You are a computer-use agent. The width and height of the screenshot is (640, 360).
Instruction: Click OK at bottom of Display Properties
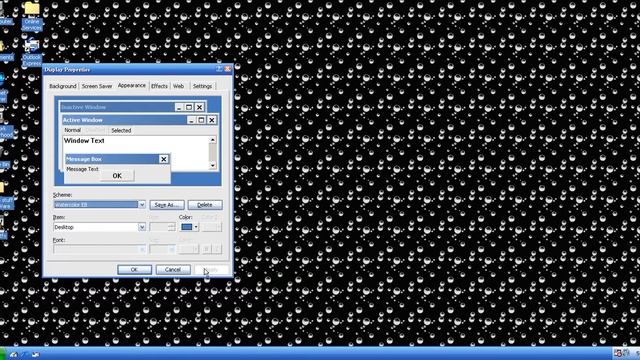coord(134,269)
